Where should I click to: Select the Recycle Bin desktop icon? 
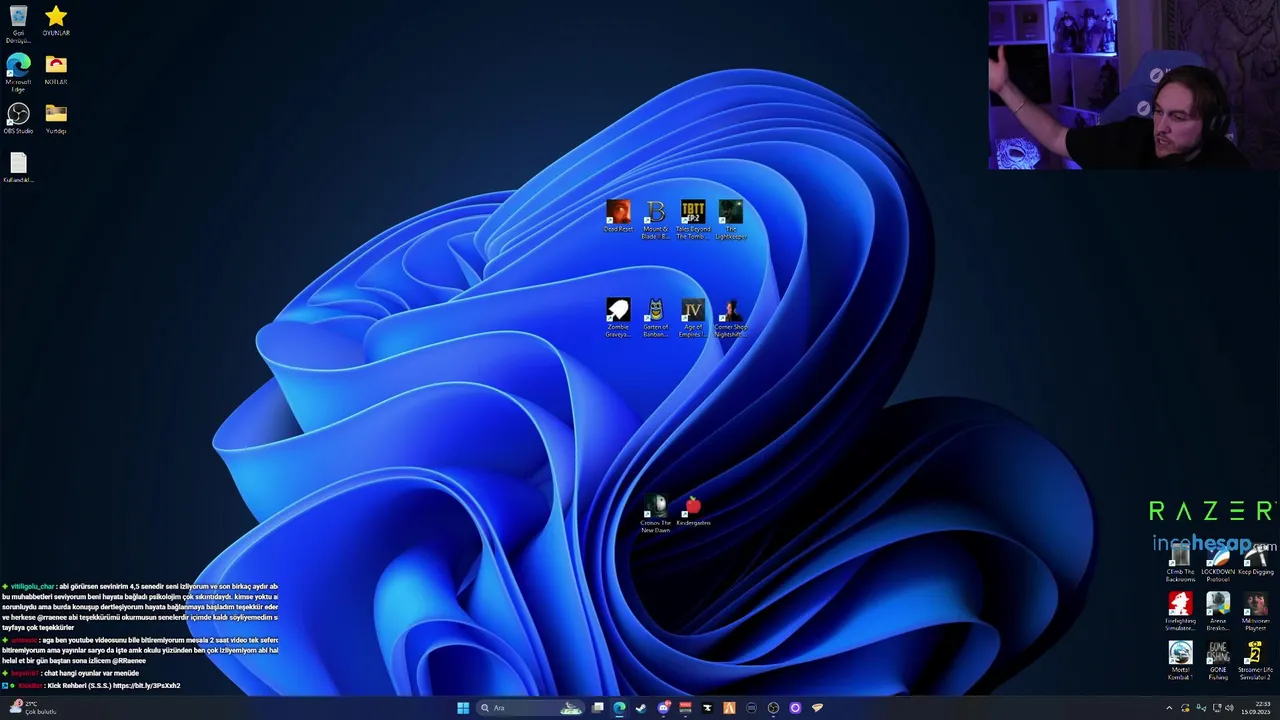tap(18, 24)
